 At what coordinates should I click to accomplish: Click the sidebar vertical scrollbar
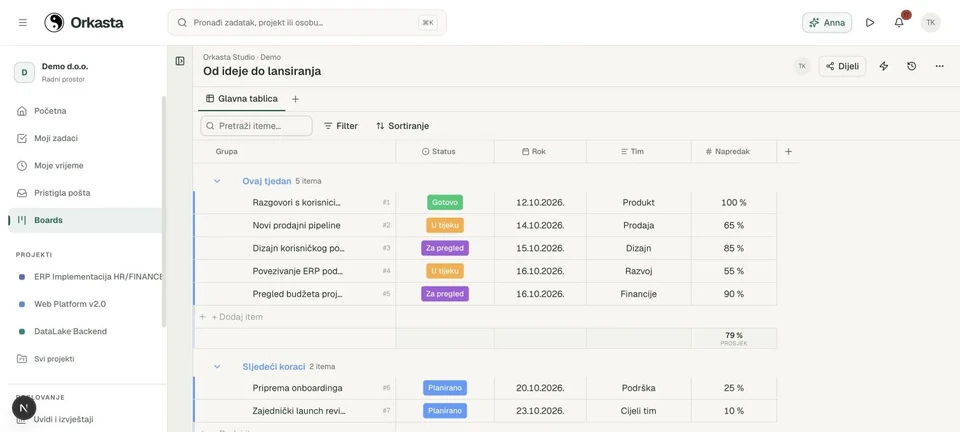point(163,211)
